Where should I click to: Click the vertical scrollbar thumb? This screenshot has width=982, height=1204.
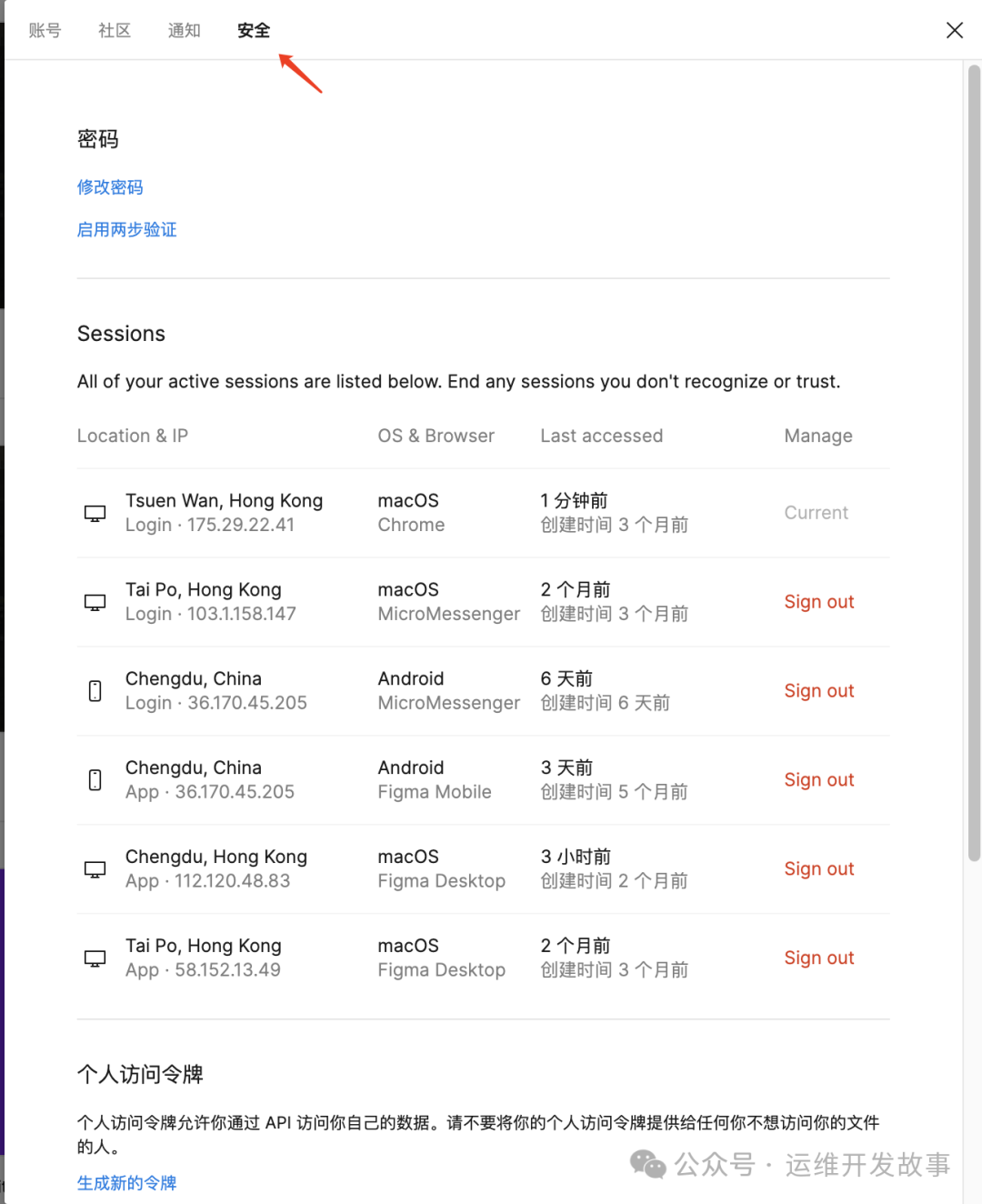tap(974, 462)
